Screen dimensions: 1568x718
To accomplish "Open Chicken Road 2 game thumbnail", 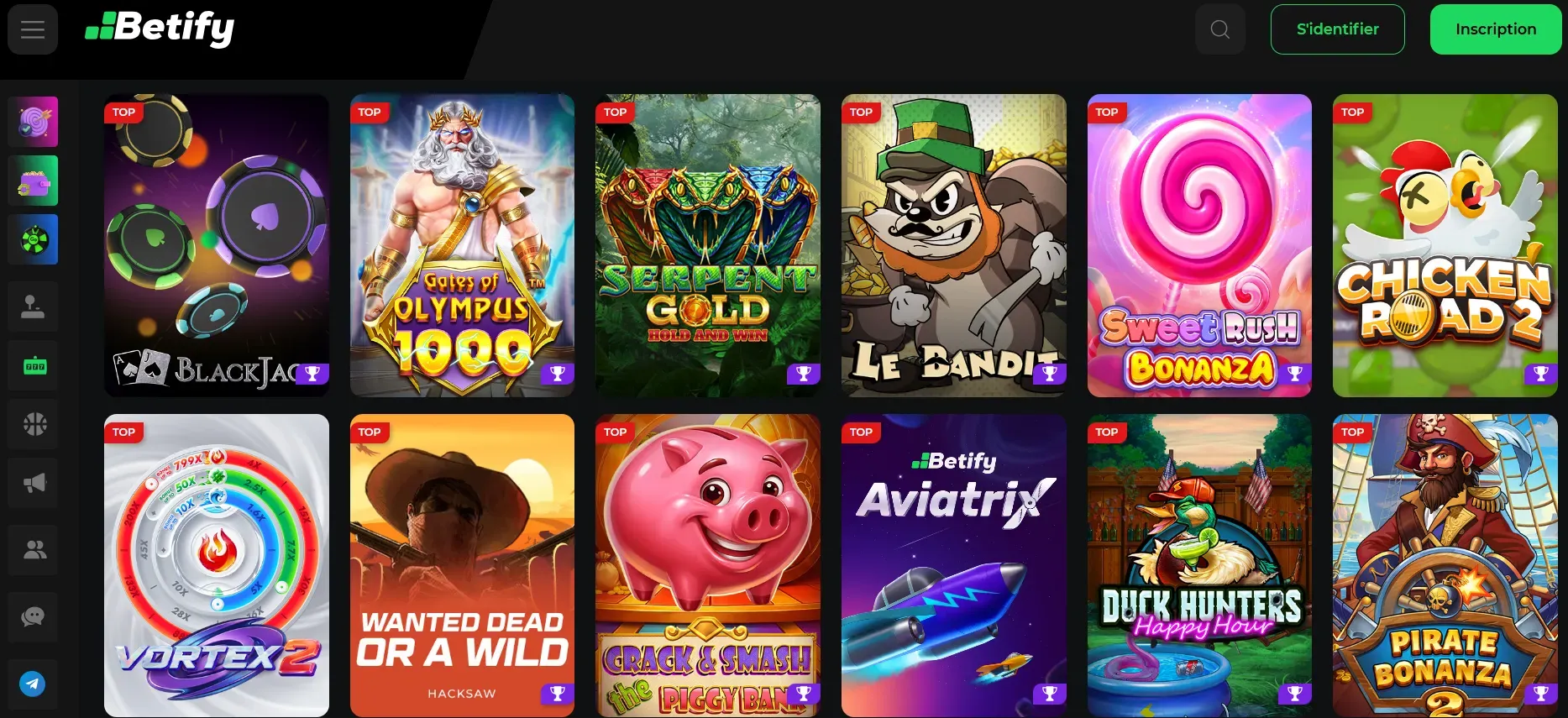I will 1445,245.
